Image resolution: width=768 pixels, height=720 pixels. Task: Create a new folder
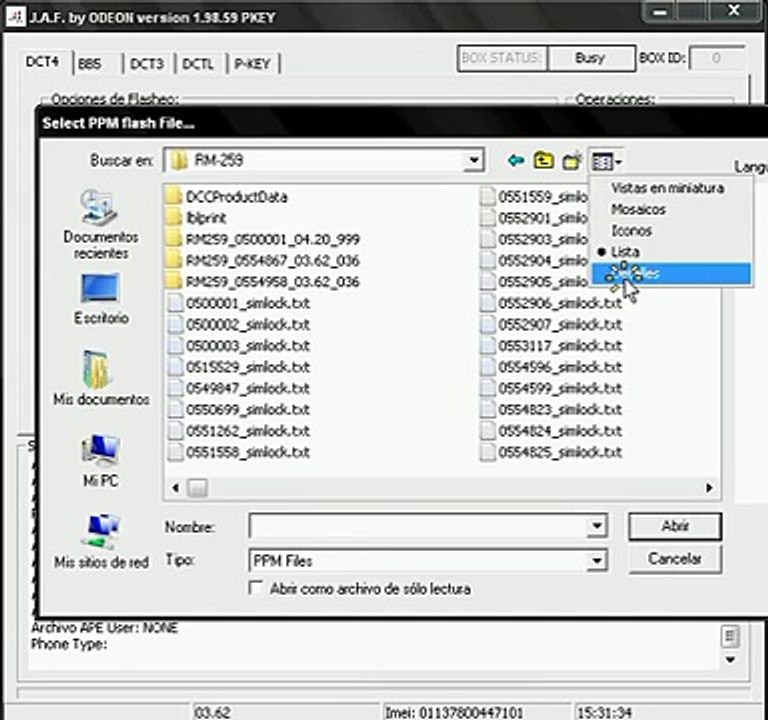572,160
